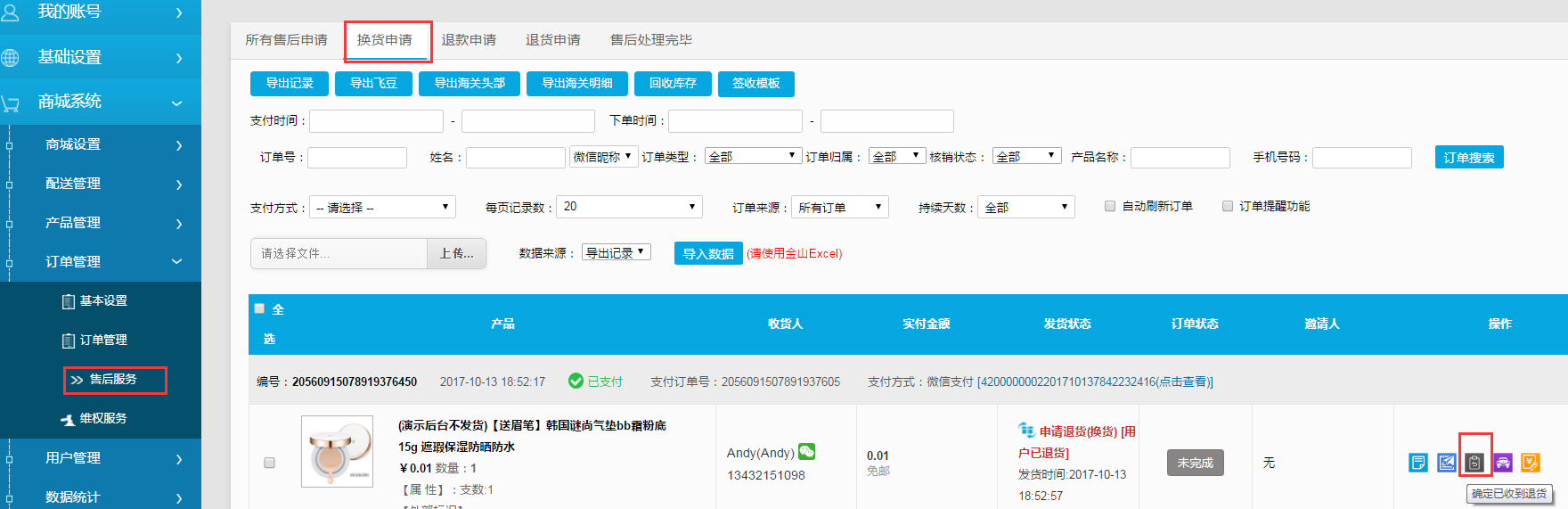Switch to the 售后处理完毕 tab

[x=651, y=40]
